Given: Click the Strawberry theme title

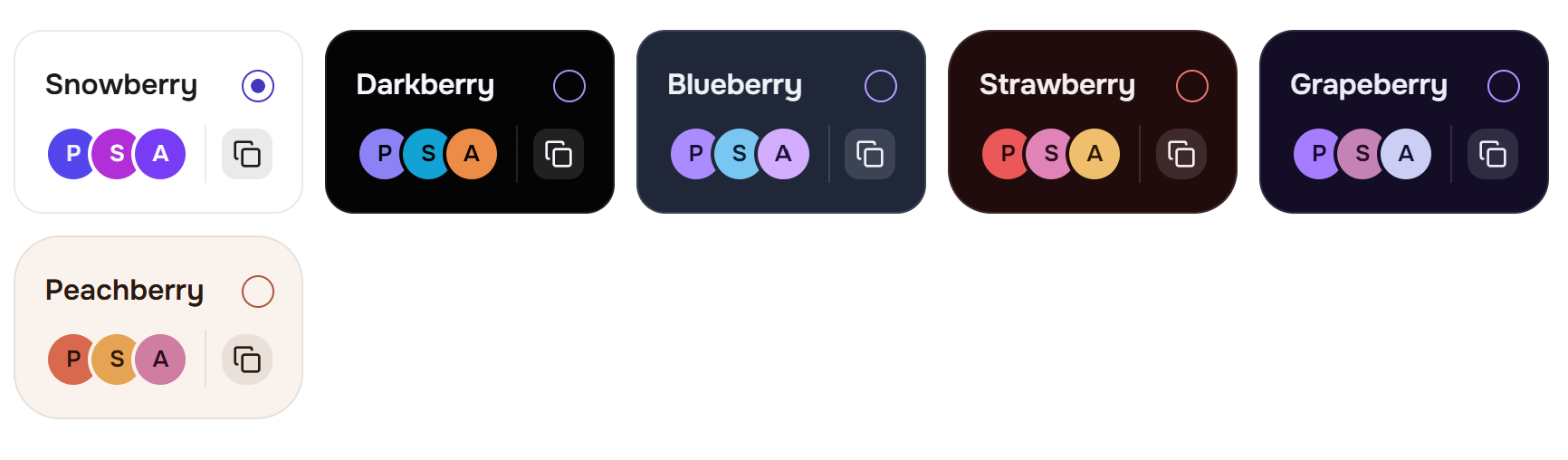Looking at the screenshot, I should tap(1057, 85).
